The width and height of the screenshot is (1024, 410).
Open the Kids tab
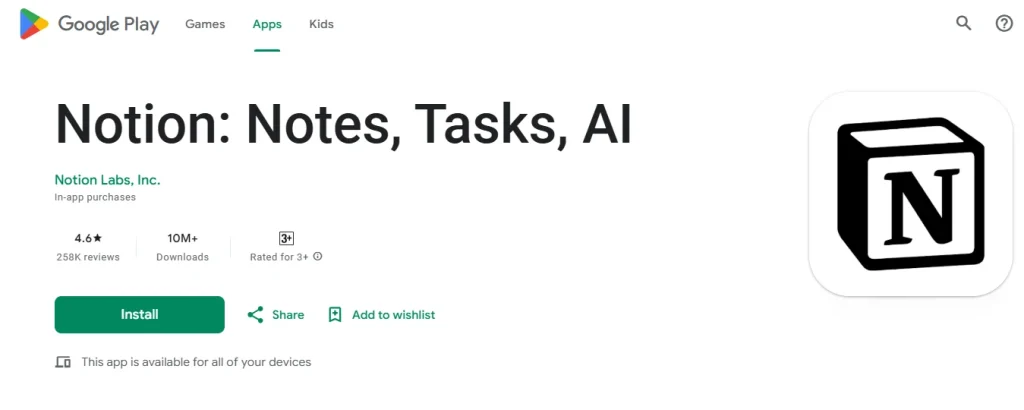coord(321,24)
